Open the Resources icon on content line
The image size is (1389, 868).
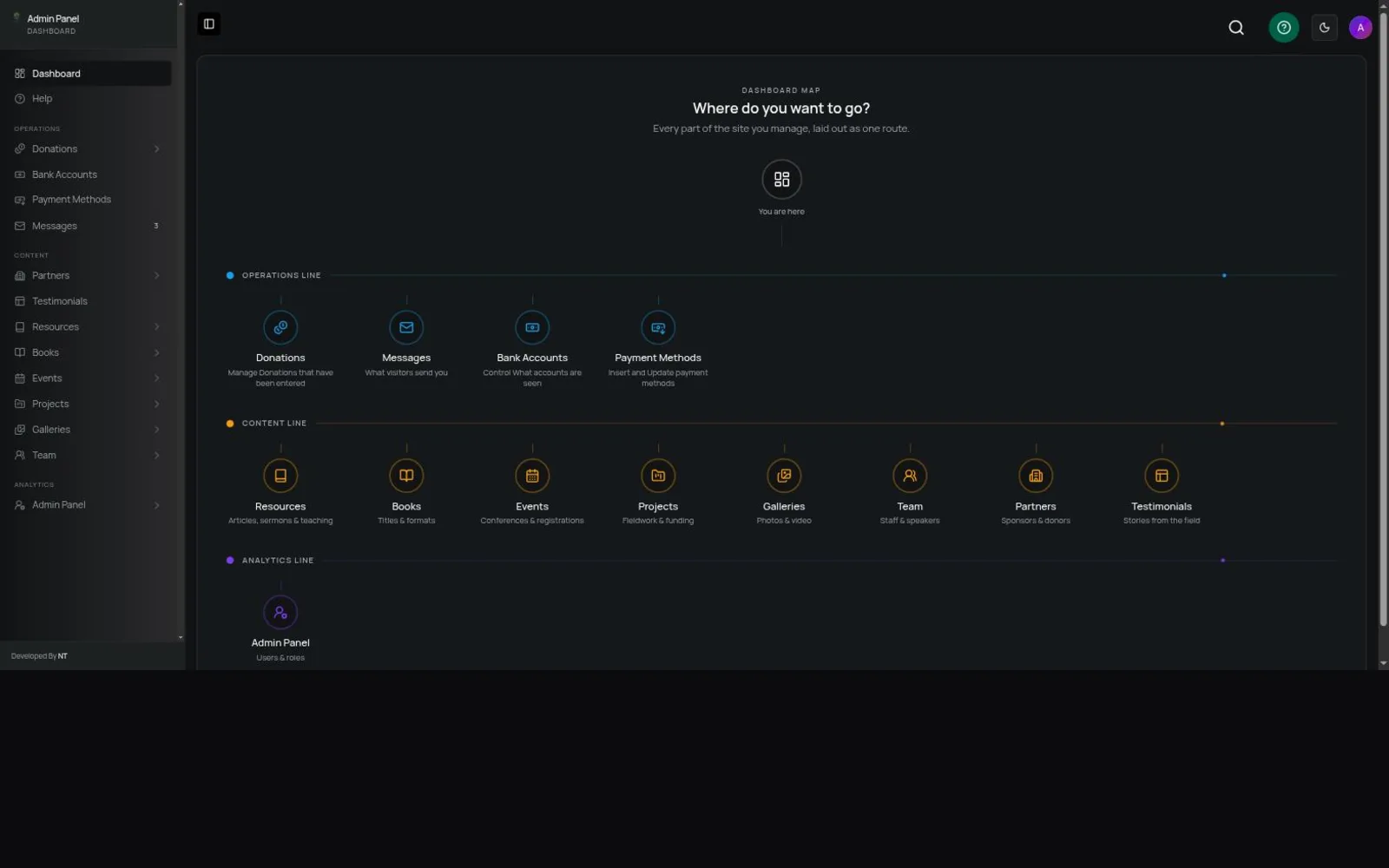click(x=280, y=476)
